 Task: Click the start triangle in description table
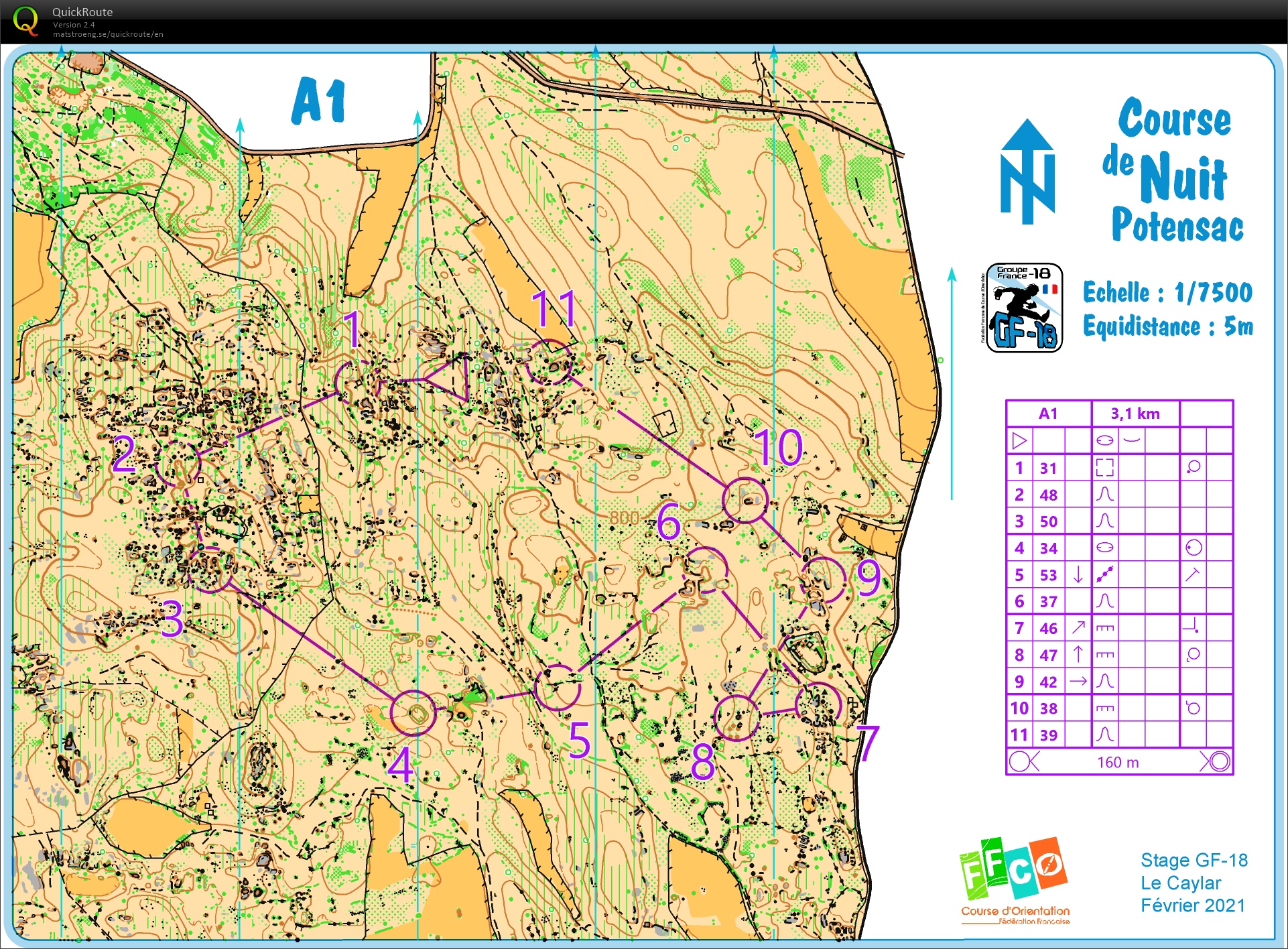(x=1019, y=440)
